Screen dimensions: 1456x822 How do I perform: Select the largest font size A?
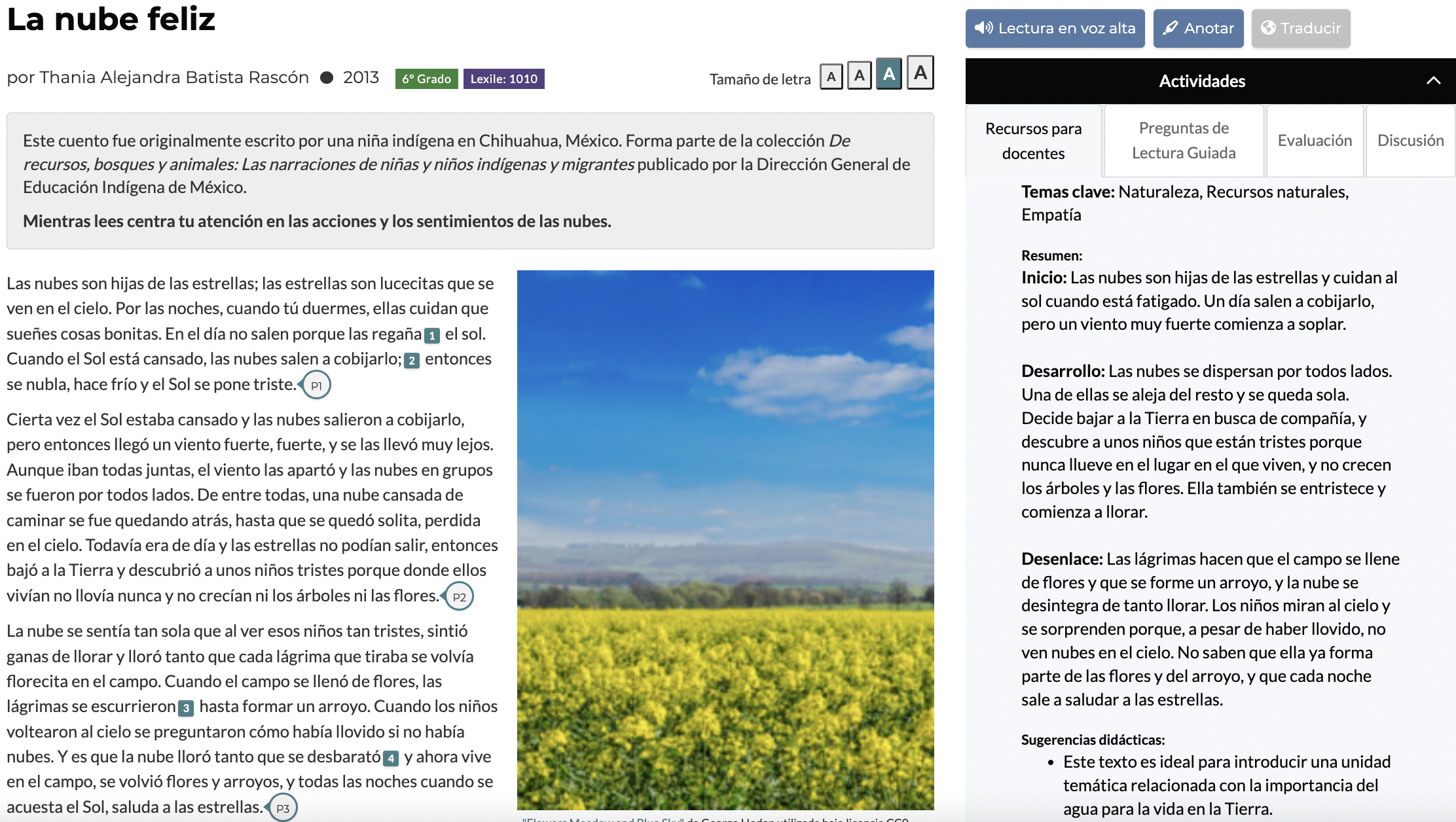click(x=920, y=73)
